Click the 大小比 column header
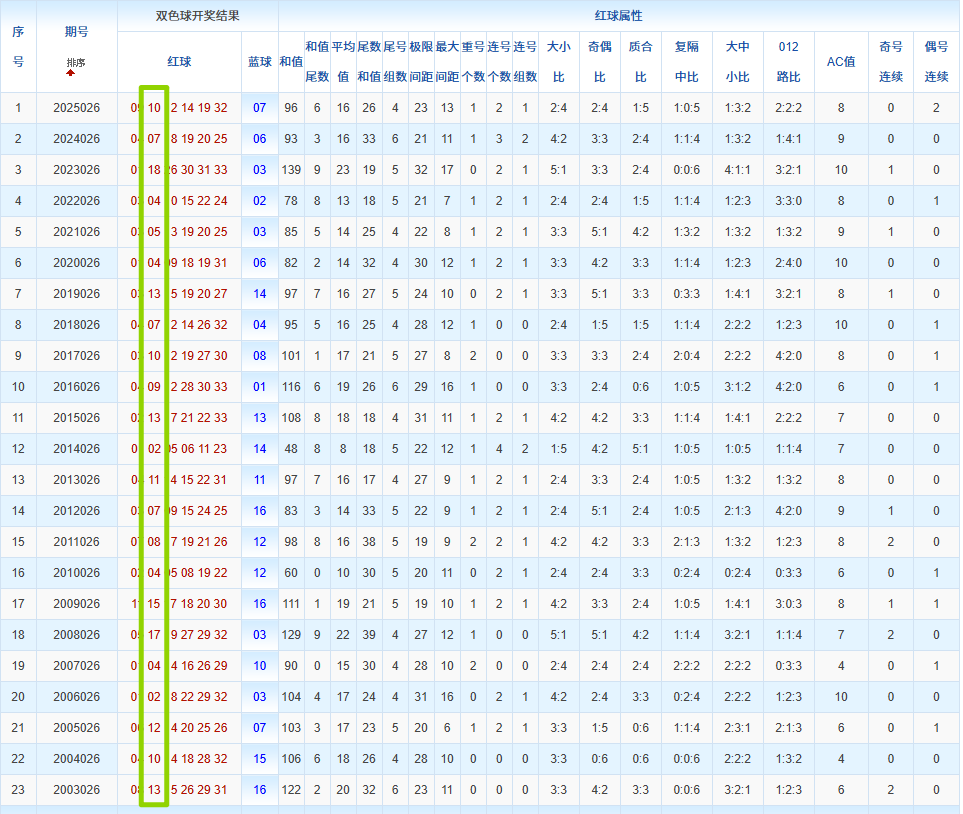 (559, 61)
